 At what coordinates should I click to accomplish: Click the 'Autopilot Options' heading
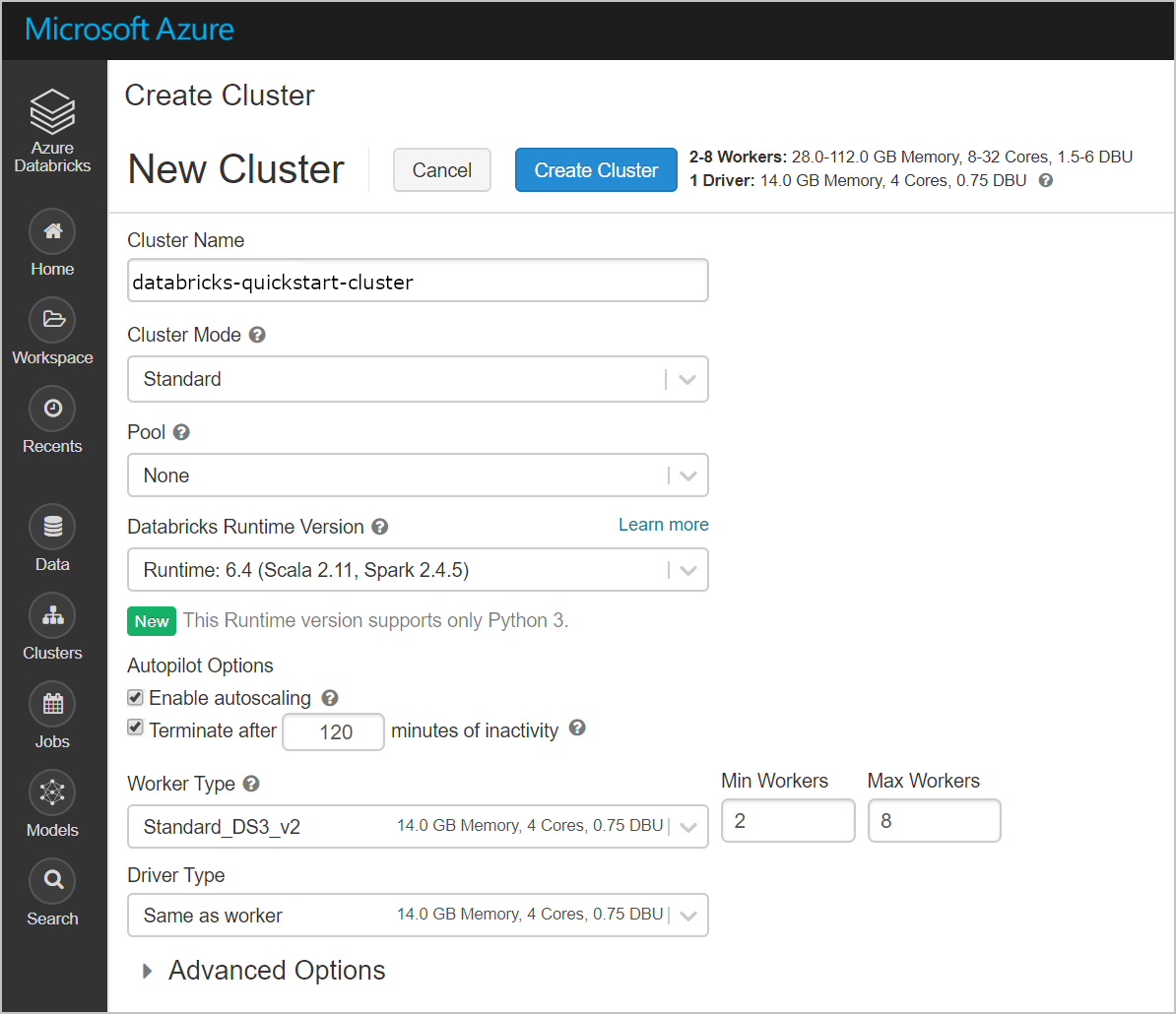point(200,665)
